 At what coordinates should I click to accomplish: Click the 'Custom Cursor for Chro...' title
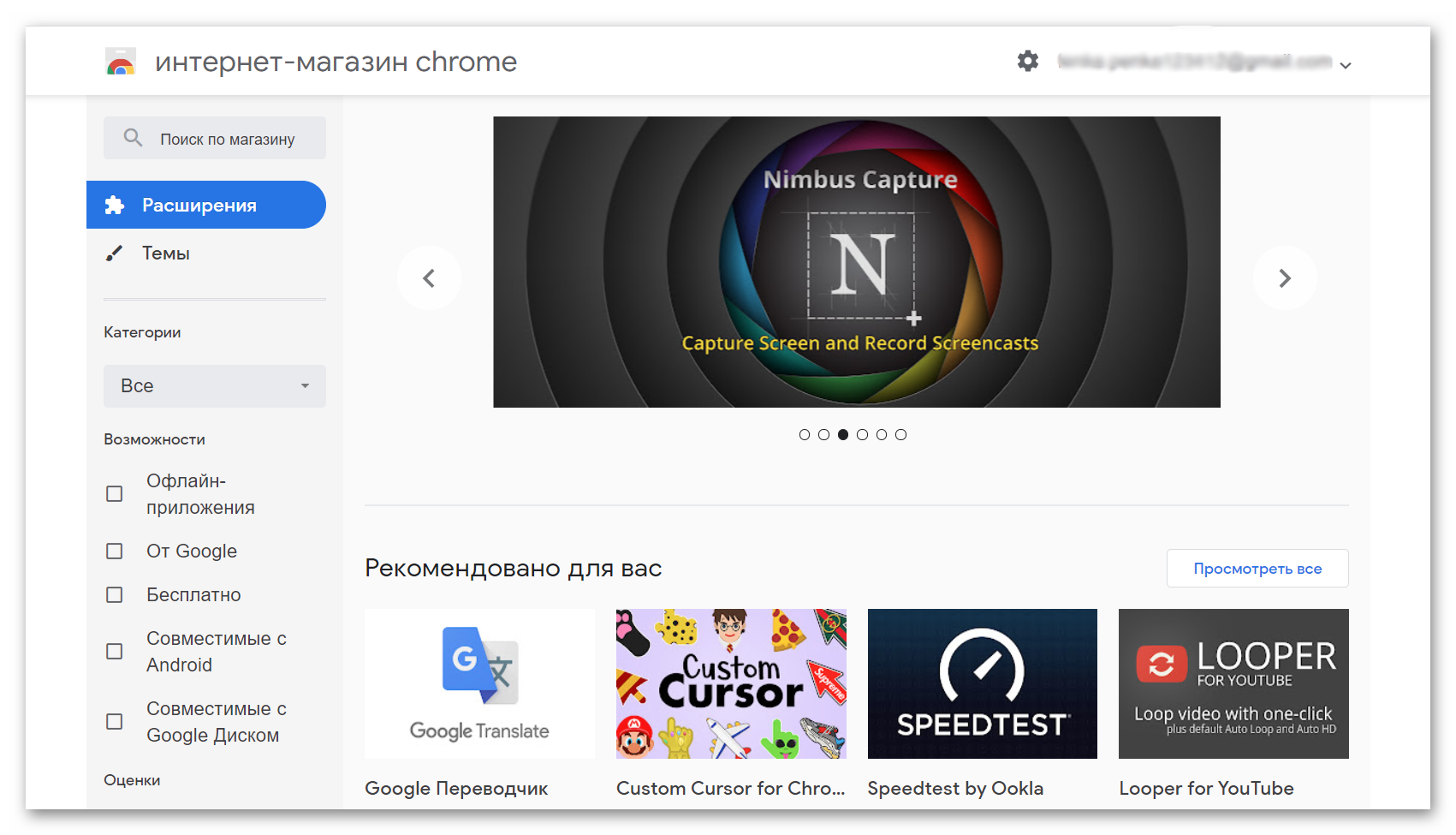pos(730,789)
